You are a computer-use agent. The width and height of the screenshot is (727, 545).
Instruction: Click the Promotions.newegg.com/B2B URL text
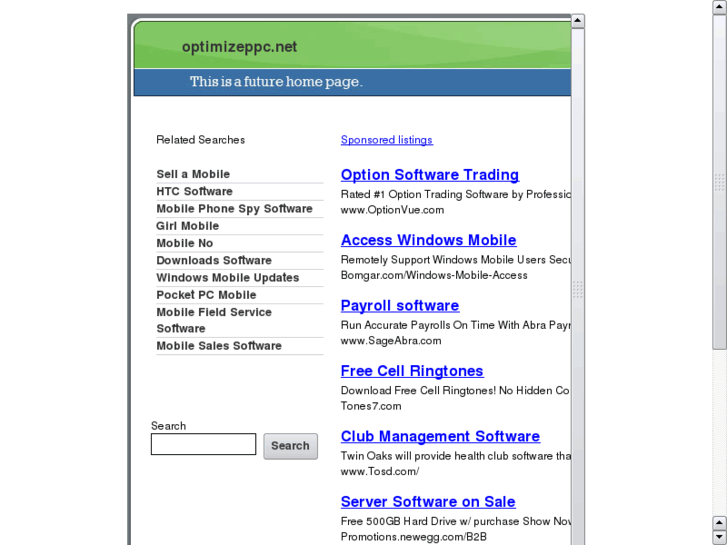[414, 537]
